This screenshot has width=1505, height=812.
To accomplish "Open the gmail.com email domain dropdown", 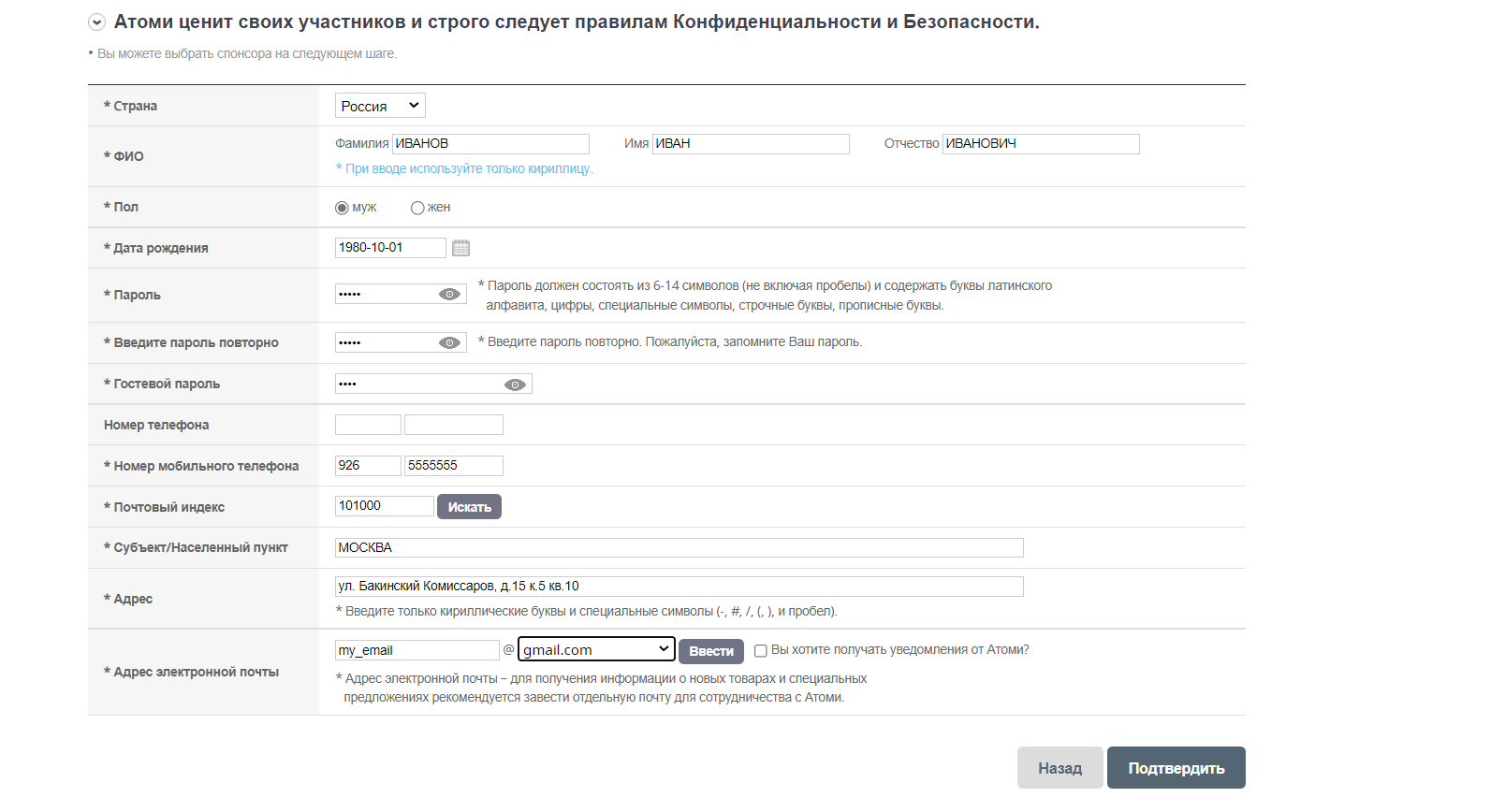I will 596,649.
